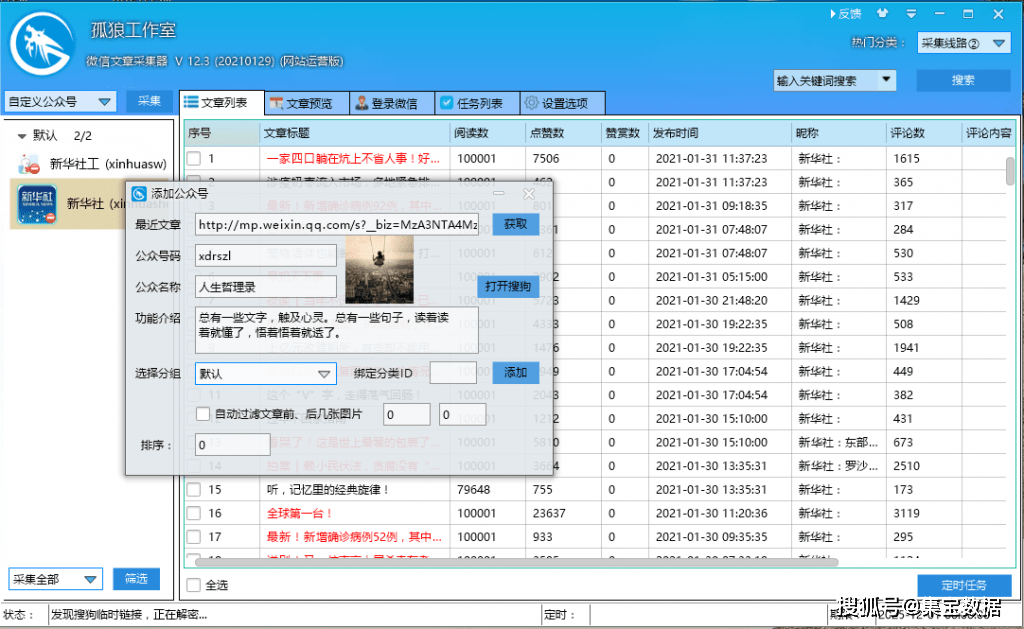The image size is (1024, 629).
Task: Click the 添加 button in the dialog
Action: 515,373
